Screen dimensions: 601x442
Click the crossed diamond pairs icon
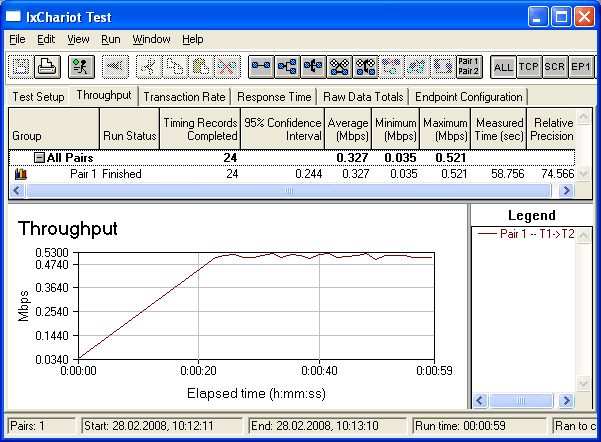[x=339, y=67]
